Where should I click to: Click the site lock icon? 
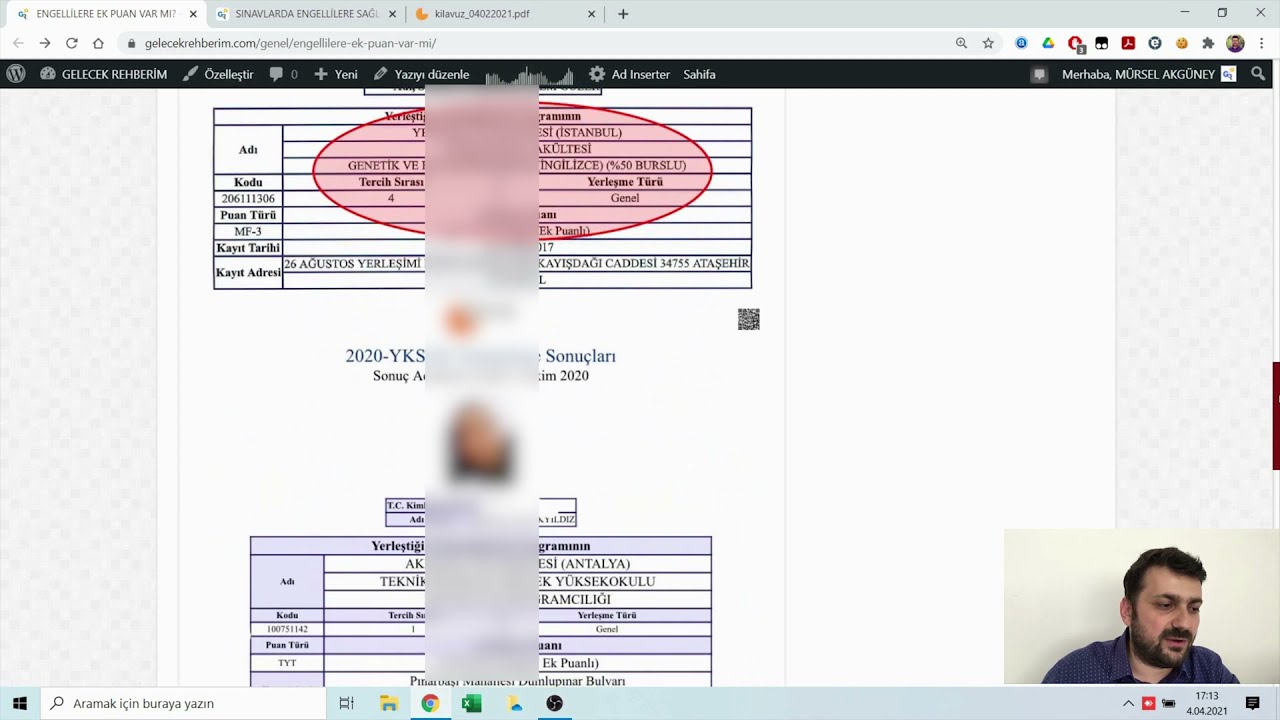(131, 43)
